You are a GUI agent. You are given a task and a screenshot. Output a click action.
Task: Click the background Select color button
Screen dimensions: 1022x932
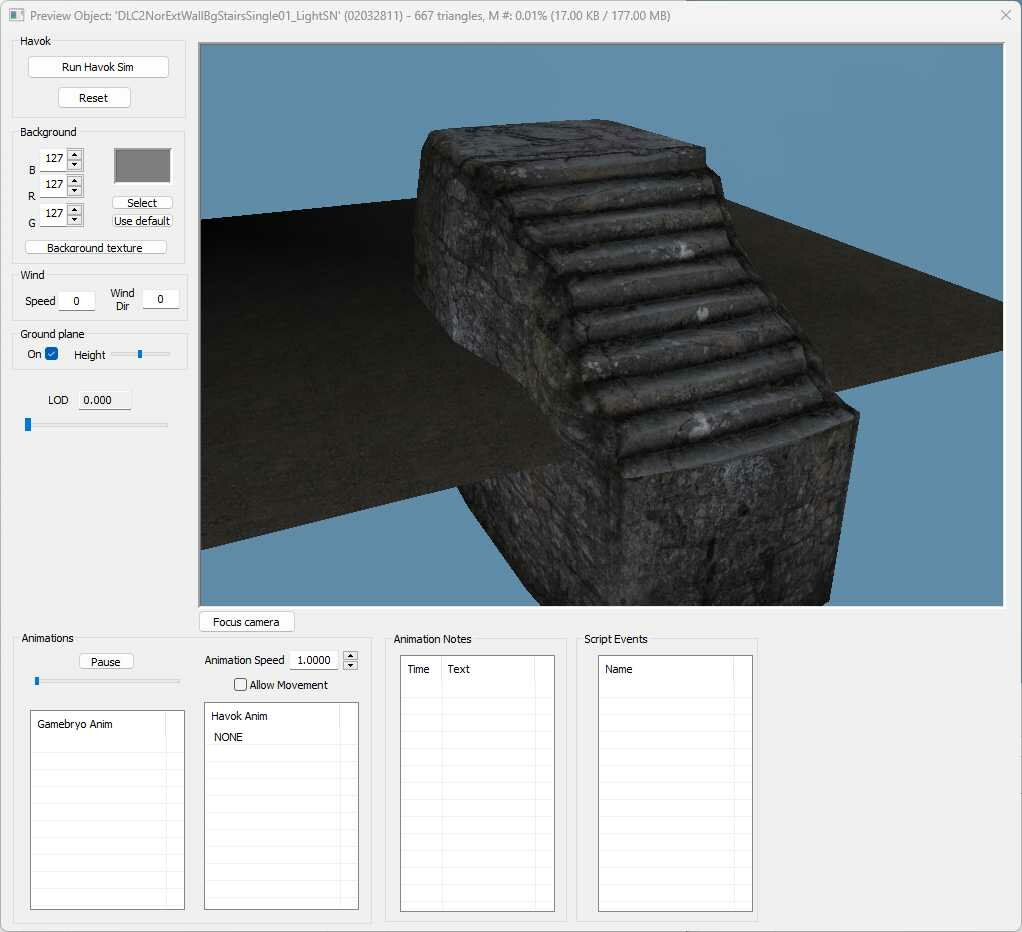(x=142, y=203)
